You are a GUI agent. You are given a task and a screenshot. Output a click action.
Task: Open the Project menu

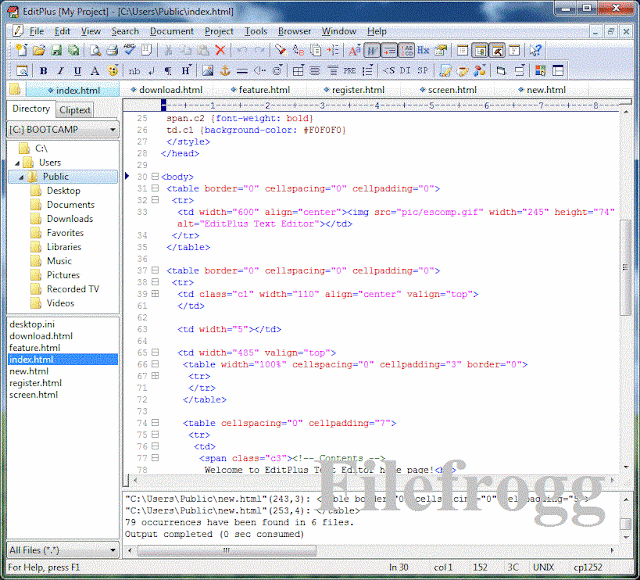219,31
